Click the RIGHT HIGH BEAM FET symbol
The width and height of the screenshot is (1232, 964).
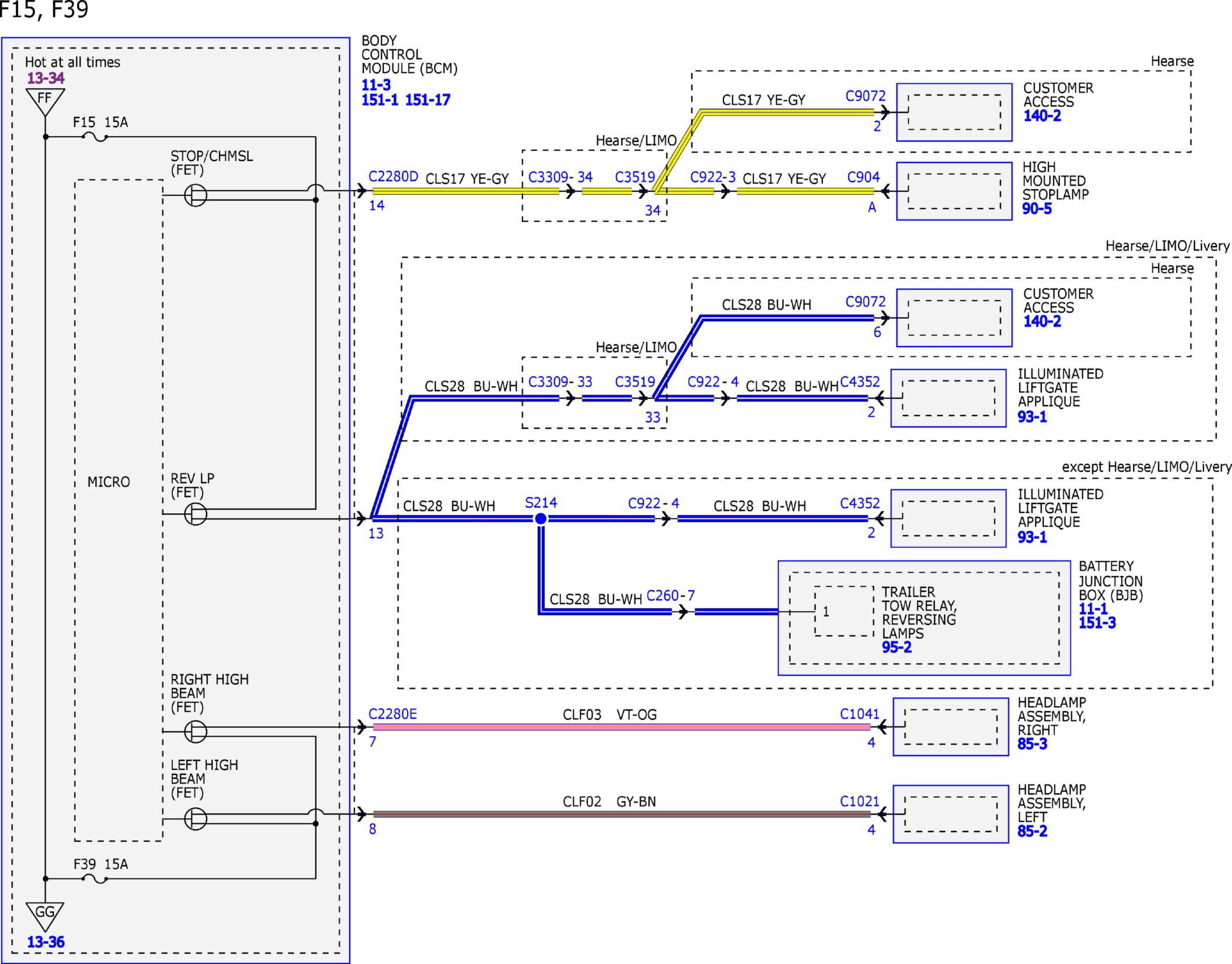tap(196, 731)
